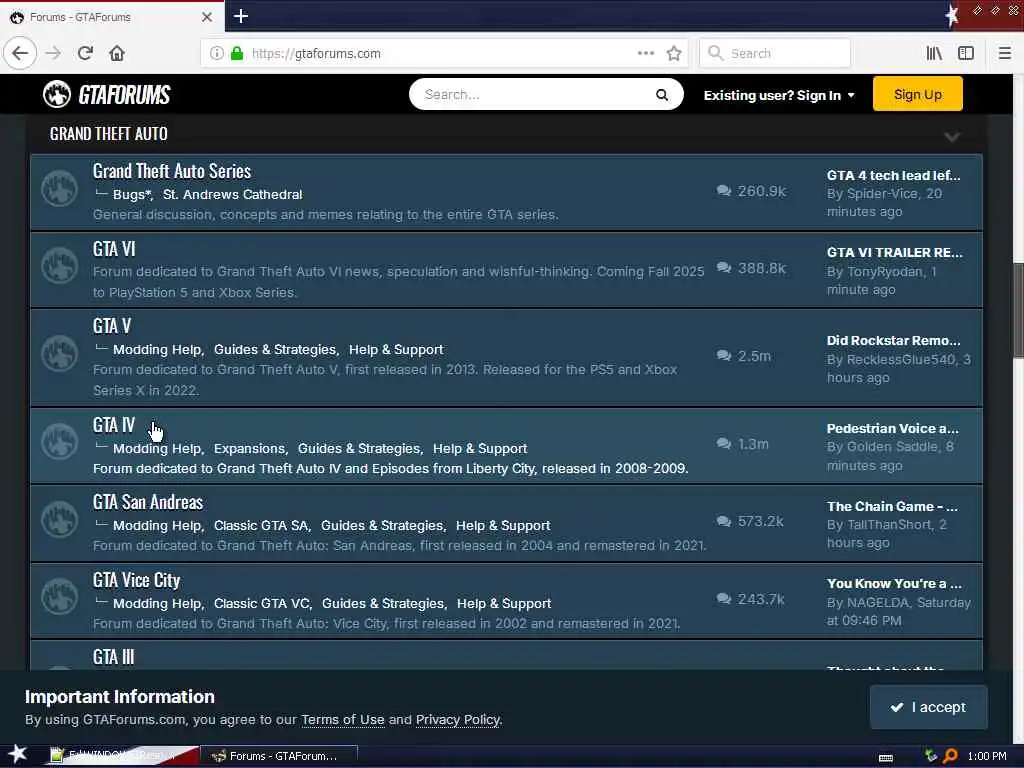
Task: Click the keyboard tray icon
Action: tap(886, 758)
